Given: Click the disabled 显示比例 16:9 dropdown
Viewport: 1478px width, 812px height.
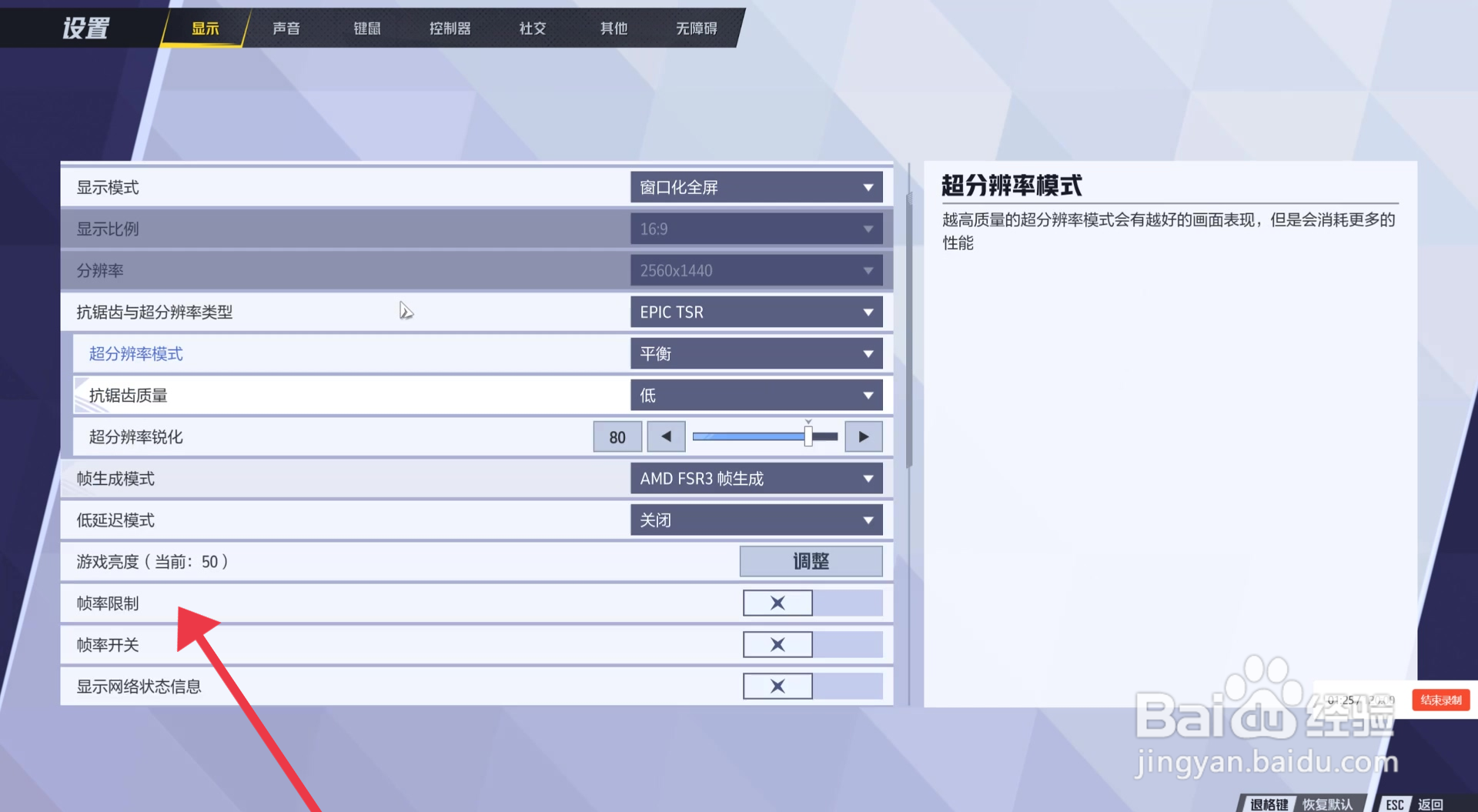Looking at the screenshot, I should tap(757, 229).
